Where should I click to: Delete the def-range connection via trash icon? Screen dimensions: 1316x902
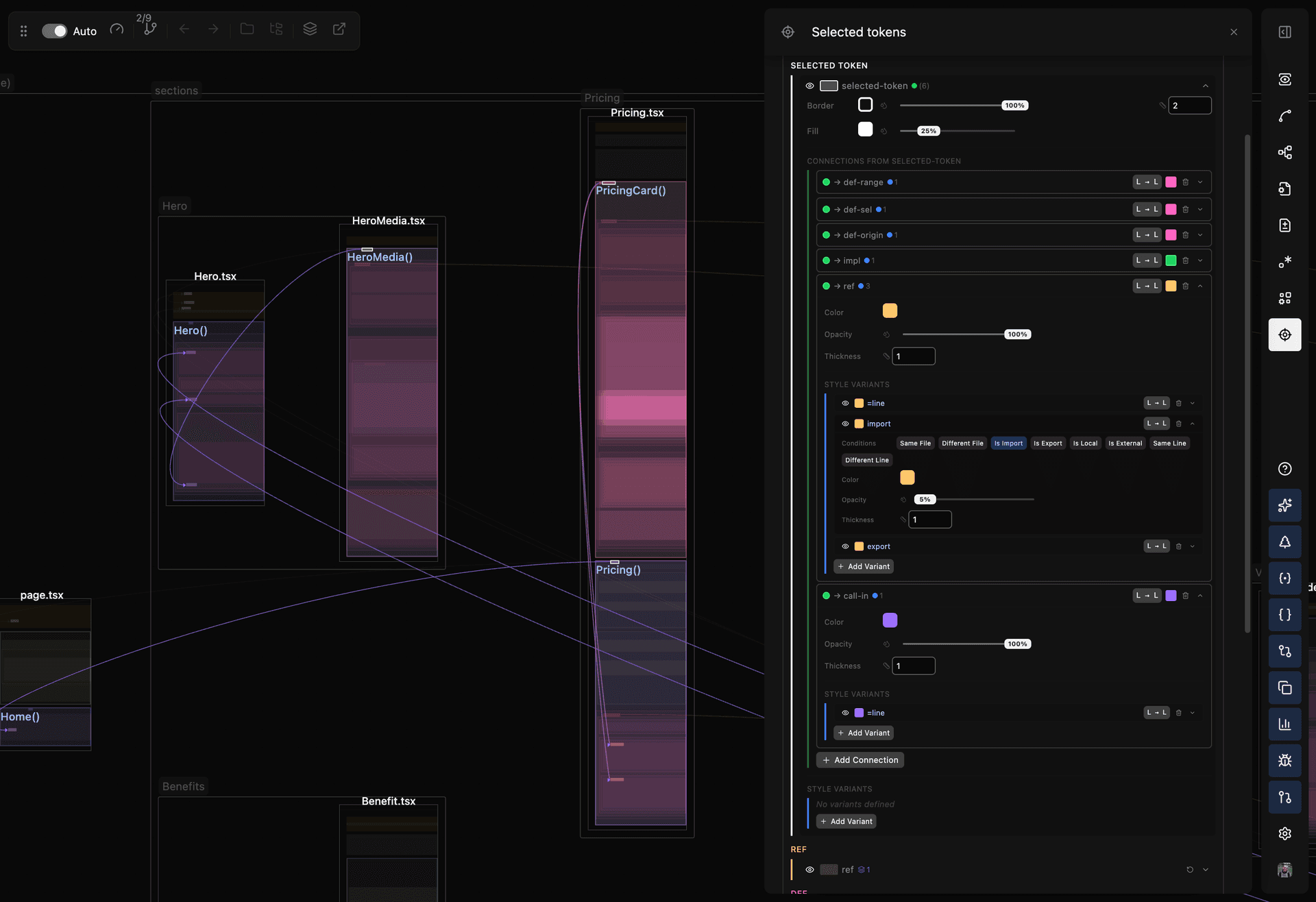1185,182
